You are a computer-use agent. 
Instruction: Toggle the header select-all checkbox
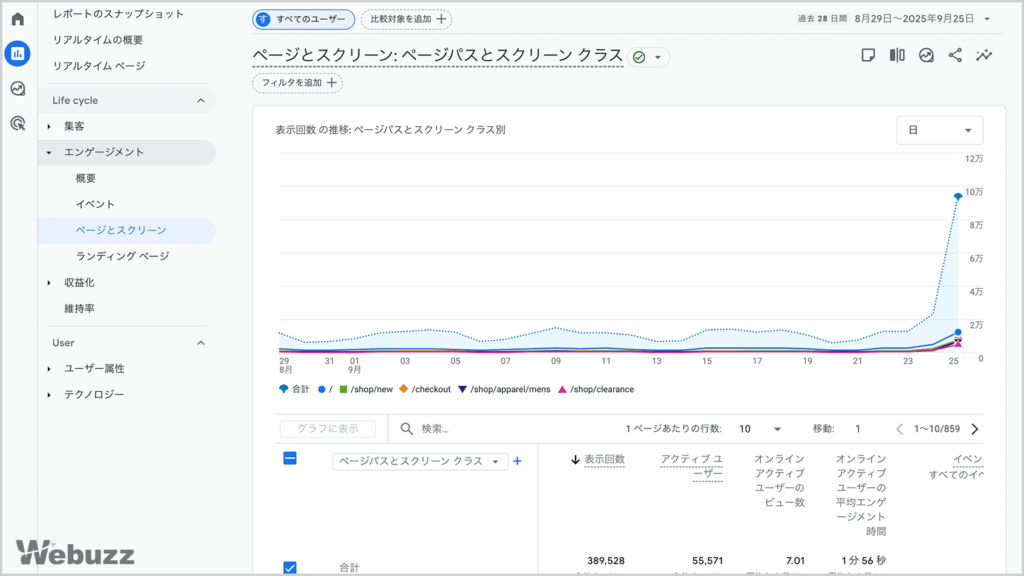[x=290, y=458]
